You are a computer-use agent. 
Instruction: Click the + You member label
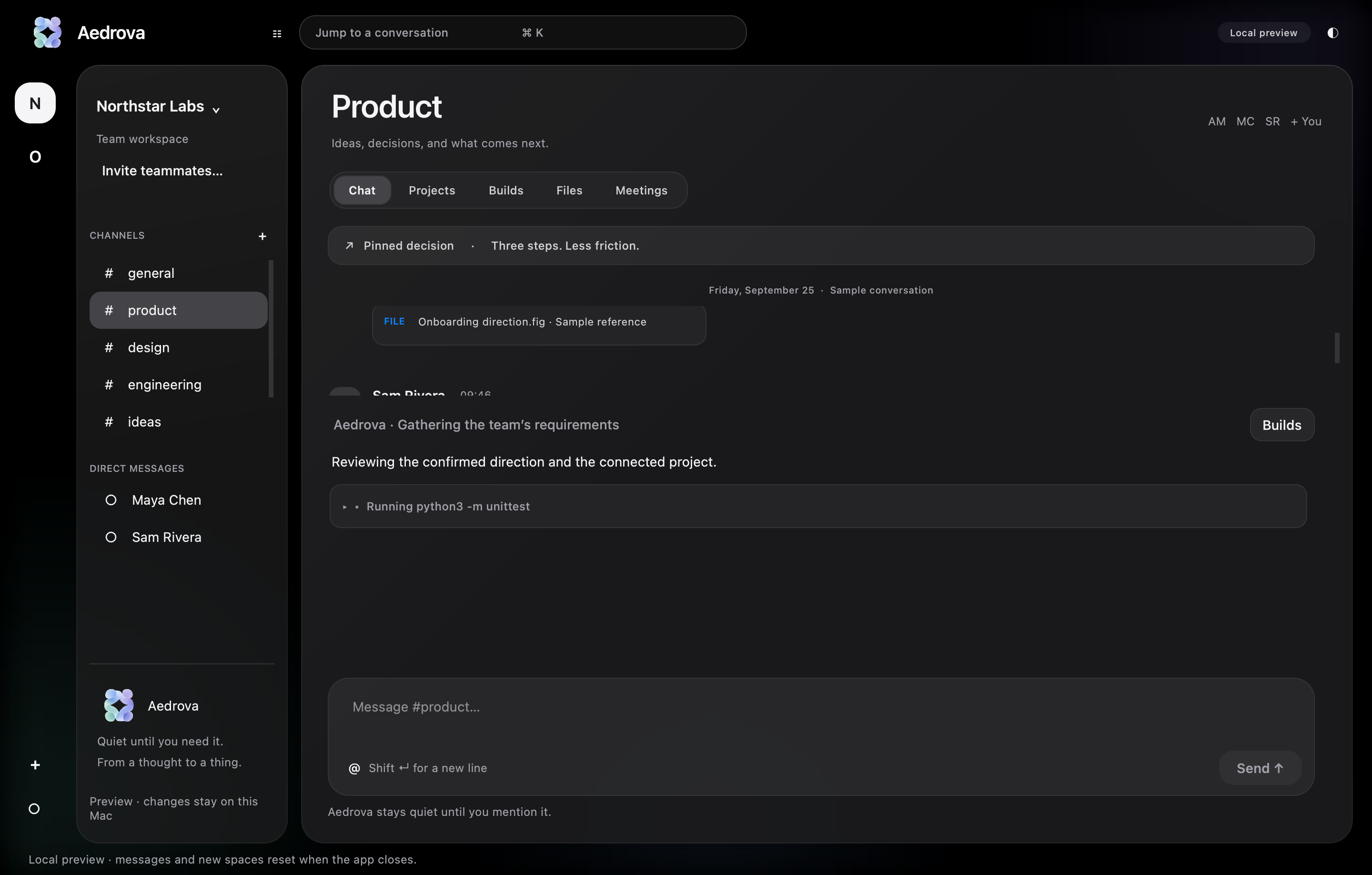1306,122
